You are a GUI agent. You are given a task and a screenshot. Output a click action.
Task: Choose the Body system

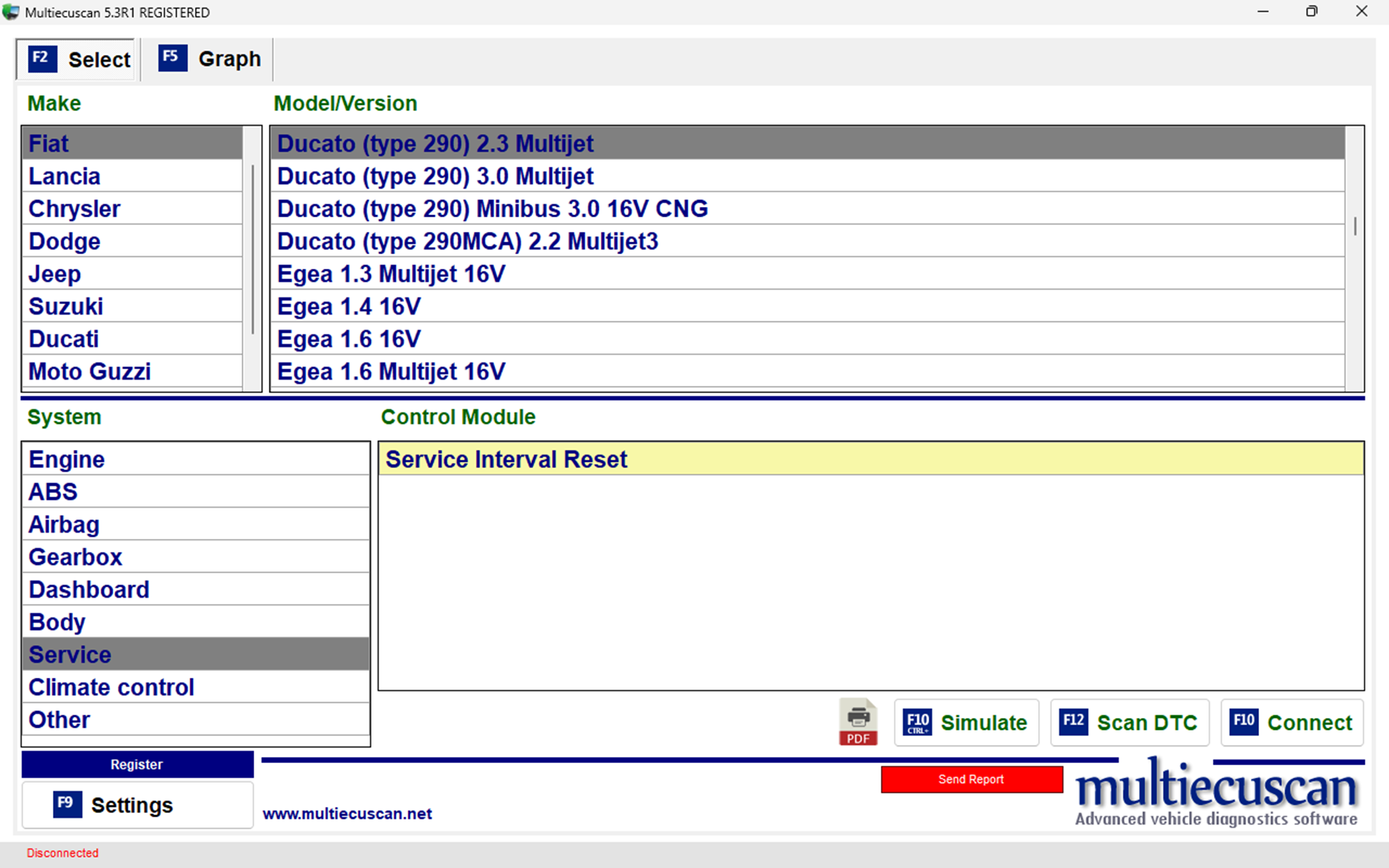pyautogui.click(x=196, y=622)
